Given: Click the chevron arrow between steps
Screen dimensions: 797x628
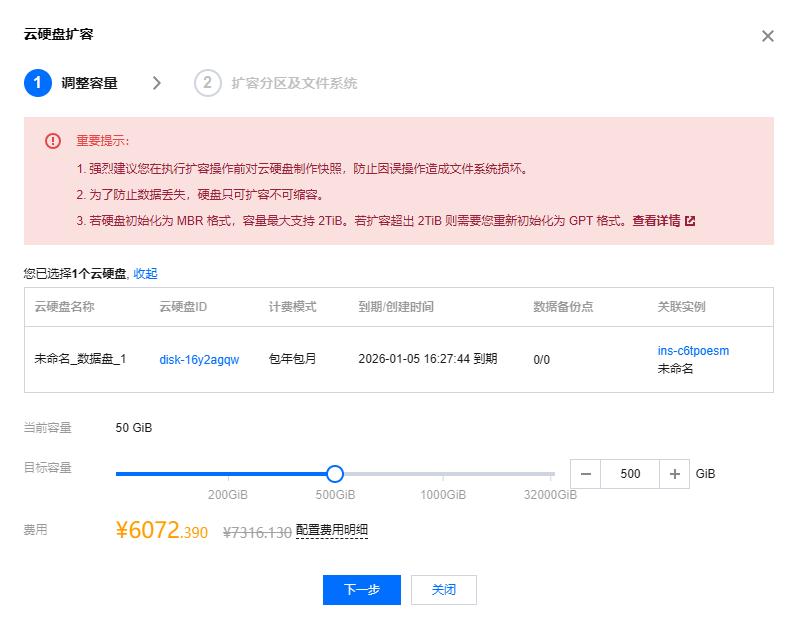Looking at the screenshot, I should tap(157, 83).
